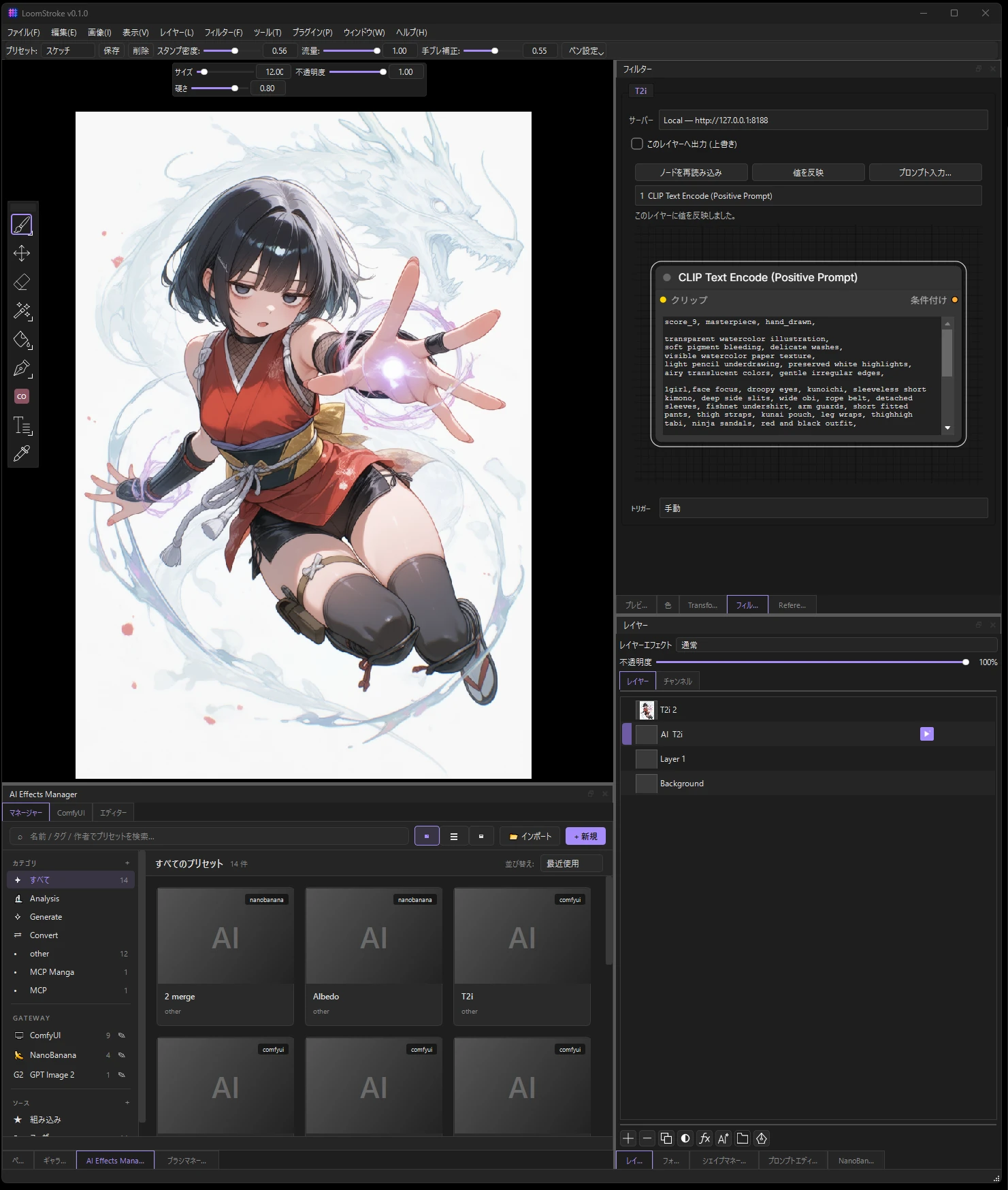Image resolution: width=1008 pixels, height=1190 pixels.
Task: Select the Move tool
Action: (x=22, y=253)
